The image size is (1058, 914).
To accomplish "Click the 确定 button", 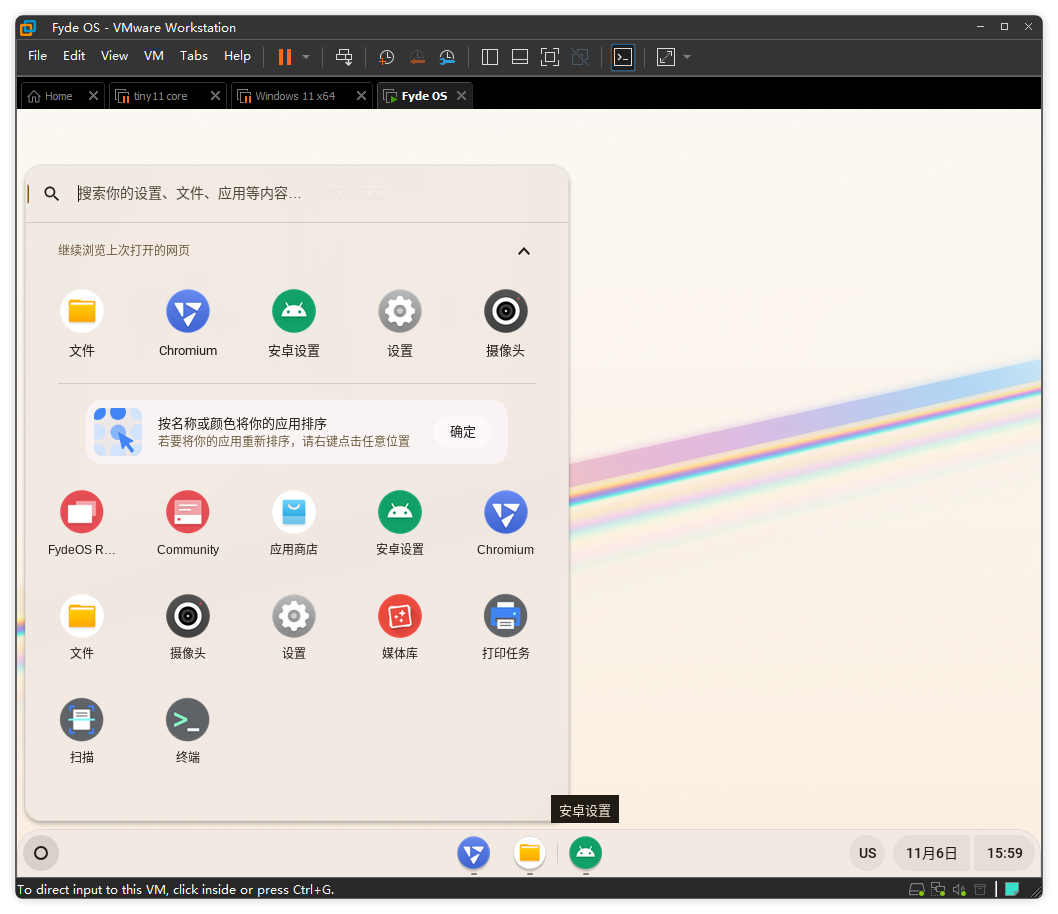I will click(x=463, y=432).
